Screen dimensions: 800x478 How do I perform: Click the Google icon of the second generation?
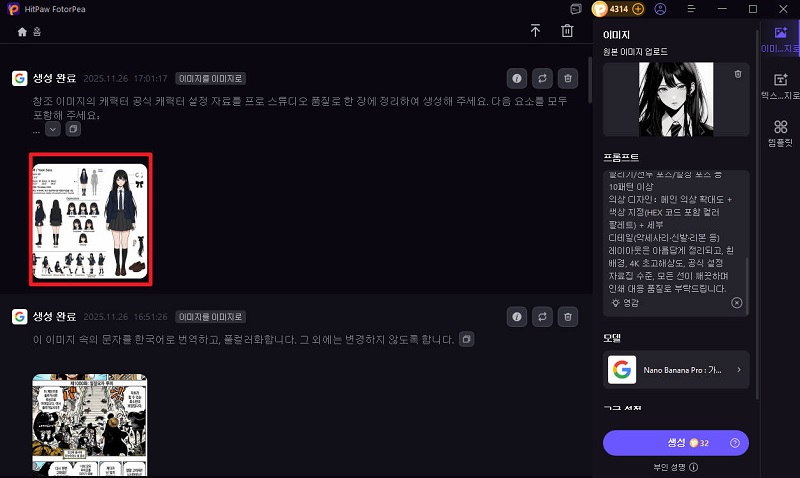click(x=19, y=316)
